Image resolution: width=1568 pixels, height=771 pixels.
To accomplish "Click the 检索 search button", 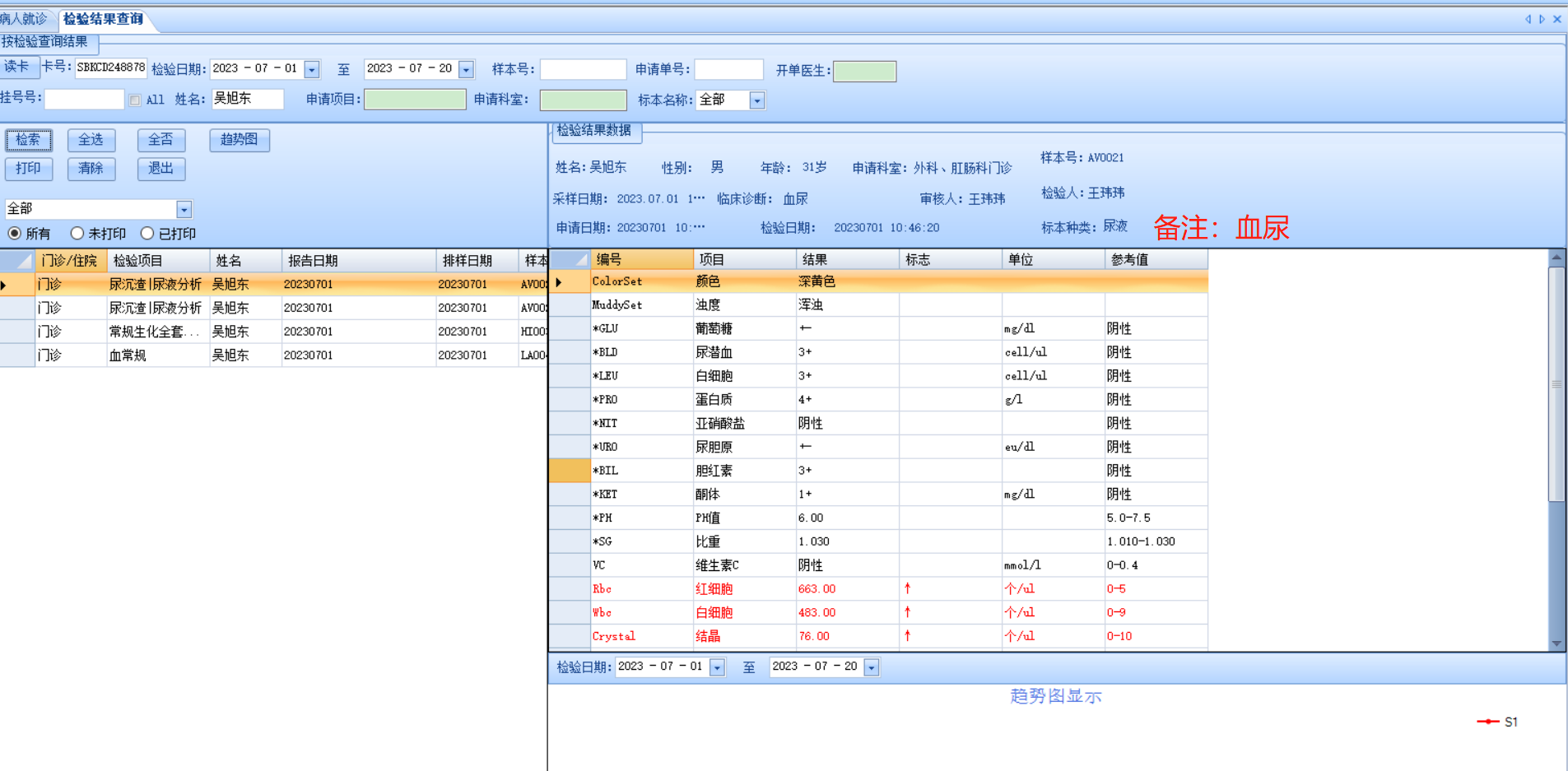I will point(29,140).
